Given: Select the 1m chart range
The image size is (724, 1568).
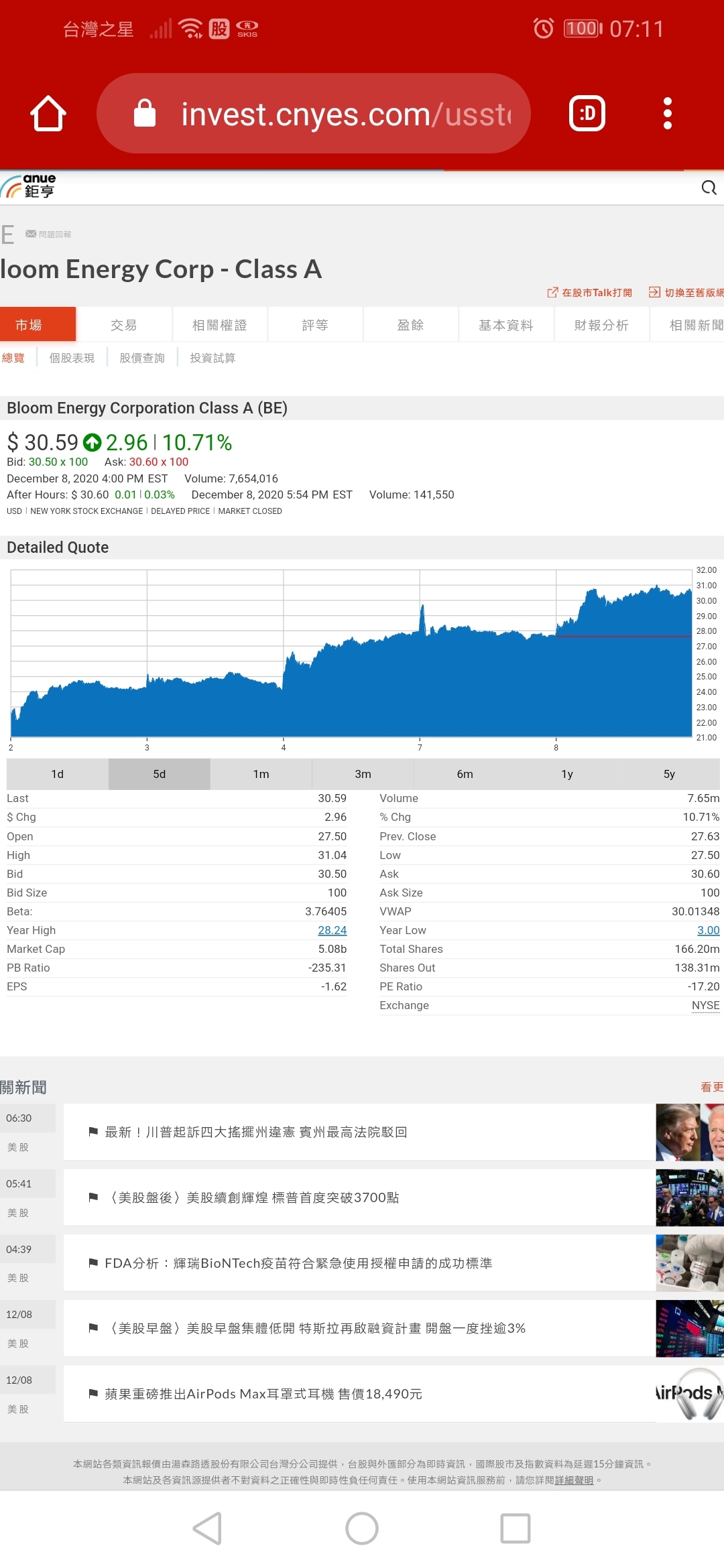Looking at the screenshot, I should [261, 774].
